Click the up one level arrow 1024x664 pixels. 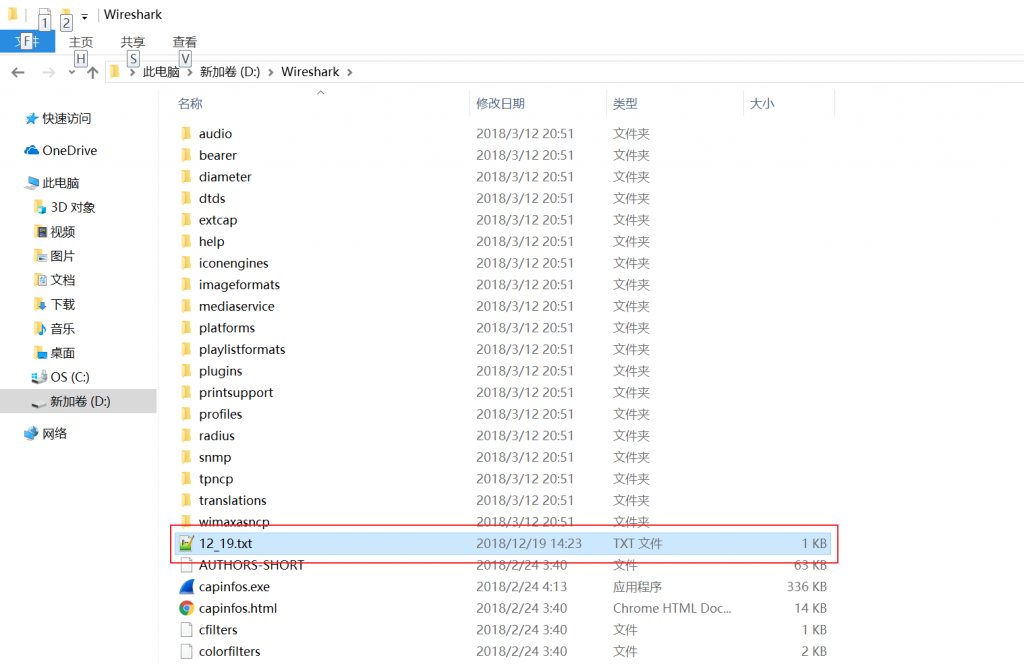(x=93, y=72)
